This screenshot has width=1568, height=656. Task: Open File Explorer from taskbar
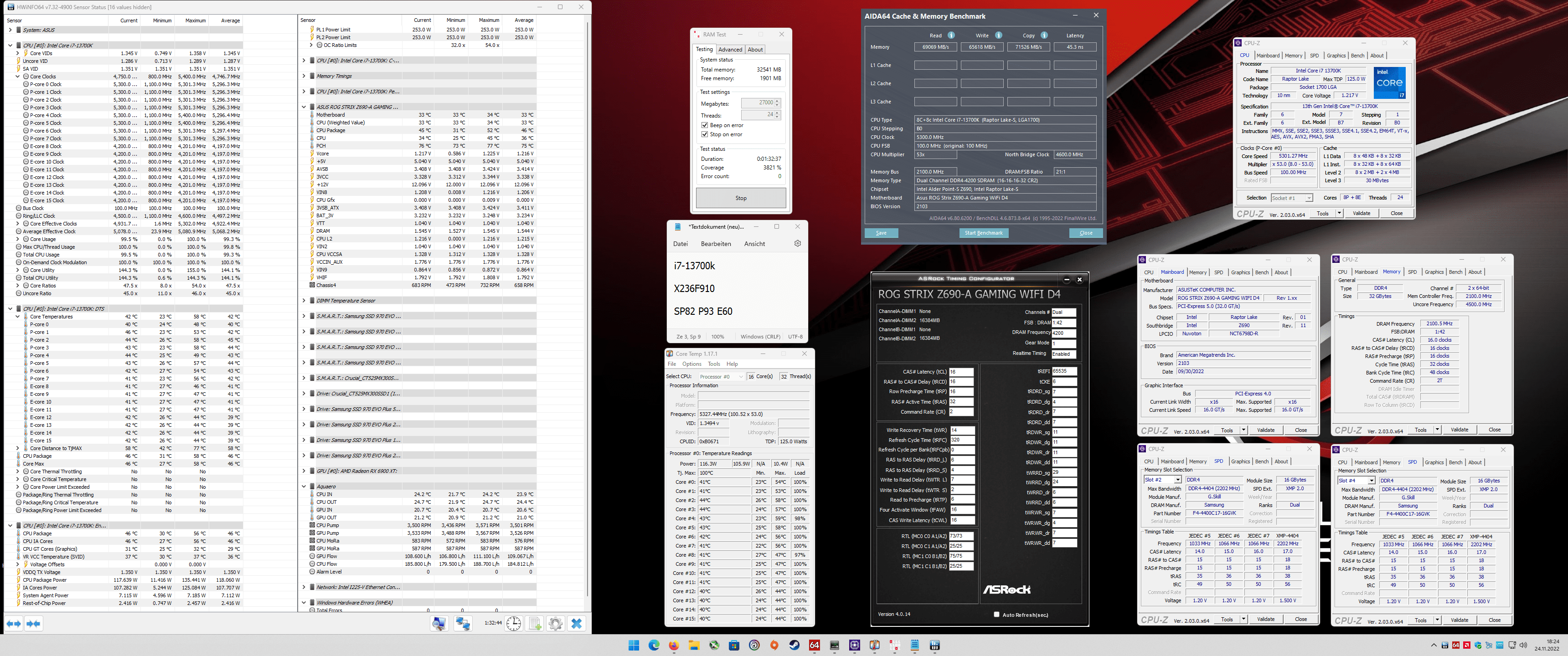pyautogui.click(x=694, y=645)
